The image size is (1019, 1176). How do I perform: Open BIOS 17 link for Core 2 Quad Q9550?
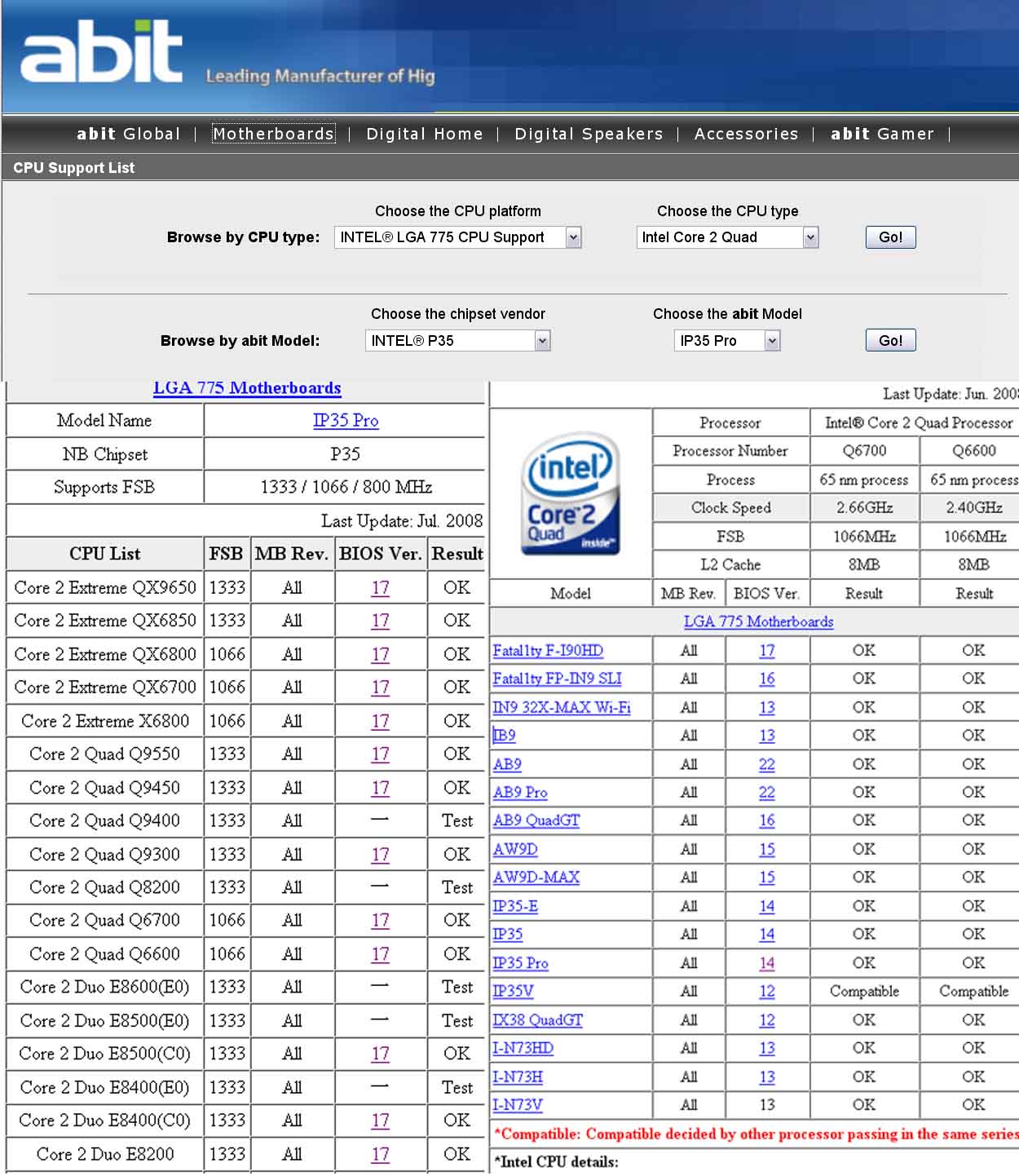click(380, 754)
